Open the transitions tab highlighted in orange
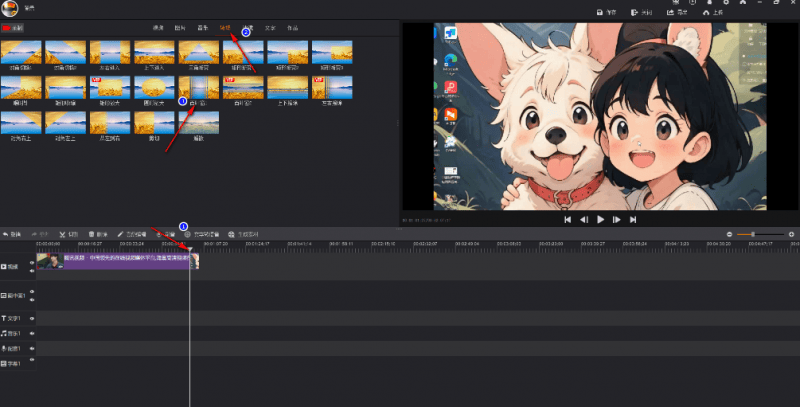Viewport: 800px width, 407px height. (x=227, y=28)
